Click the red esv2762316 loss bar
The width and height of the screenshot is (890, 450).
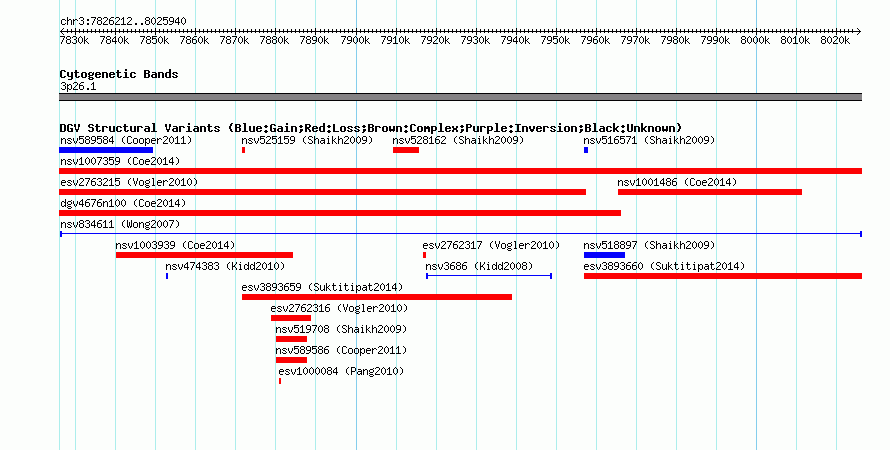(x=291, y=318)
